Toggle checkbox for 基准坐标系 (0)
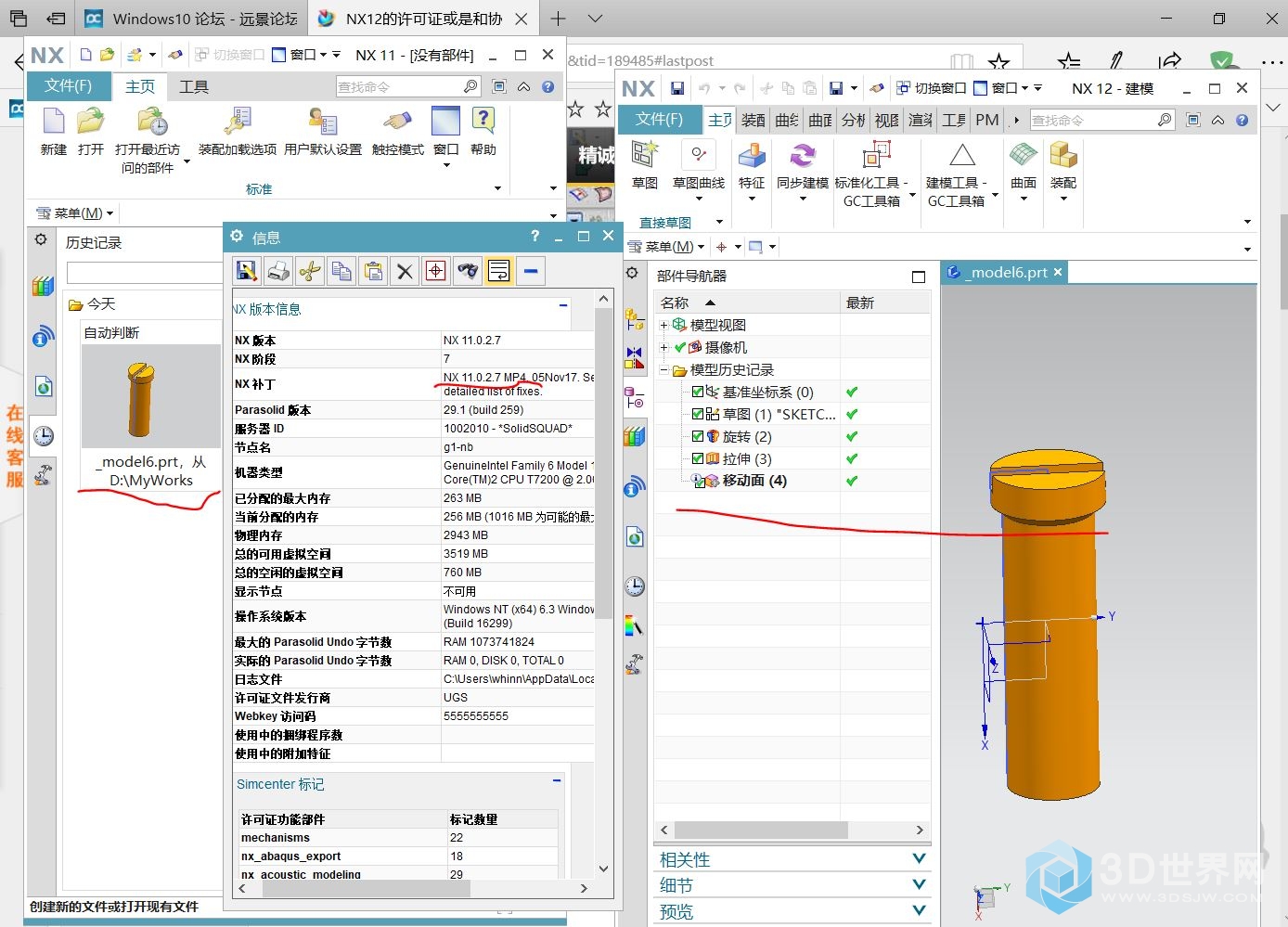 698,392
